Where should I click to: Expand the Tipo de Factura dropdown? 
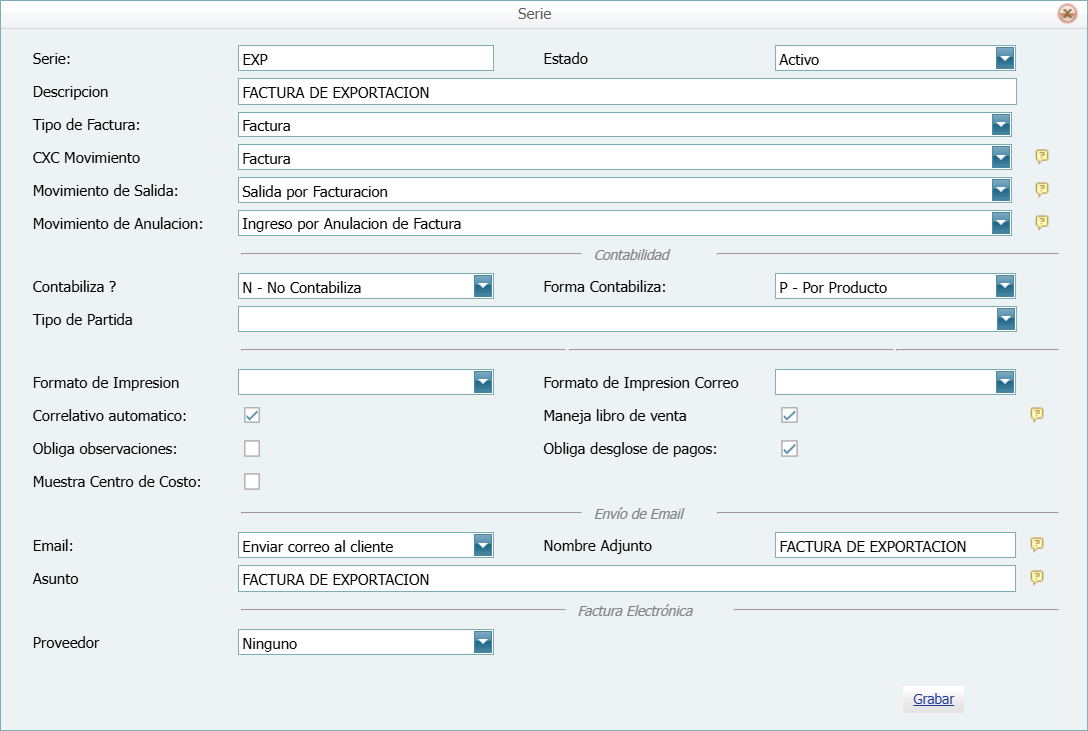pyautogui.click(x=1000, y=125)
